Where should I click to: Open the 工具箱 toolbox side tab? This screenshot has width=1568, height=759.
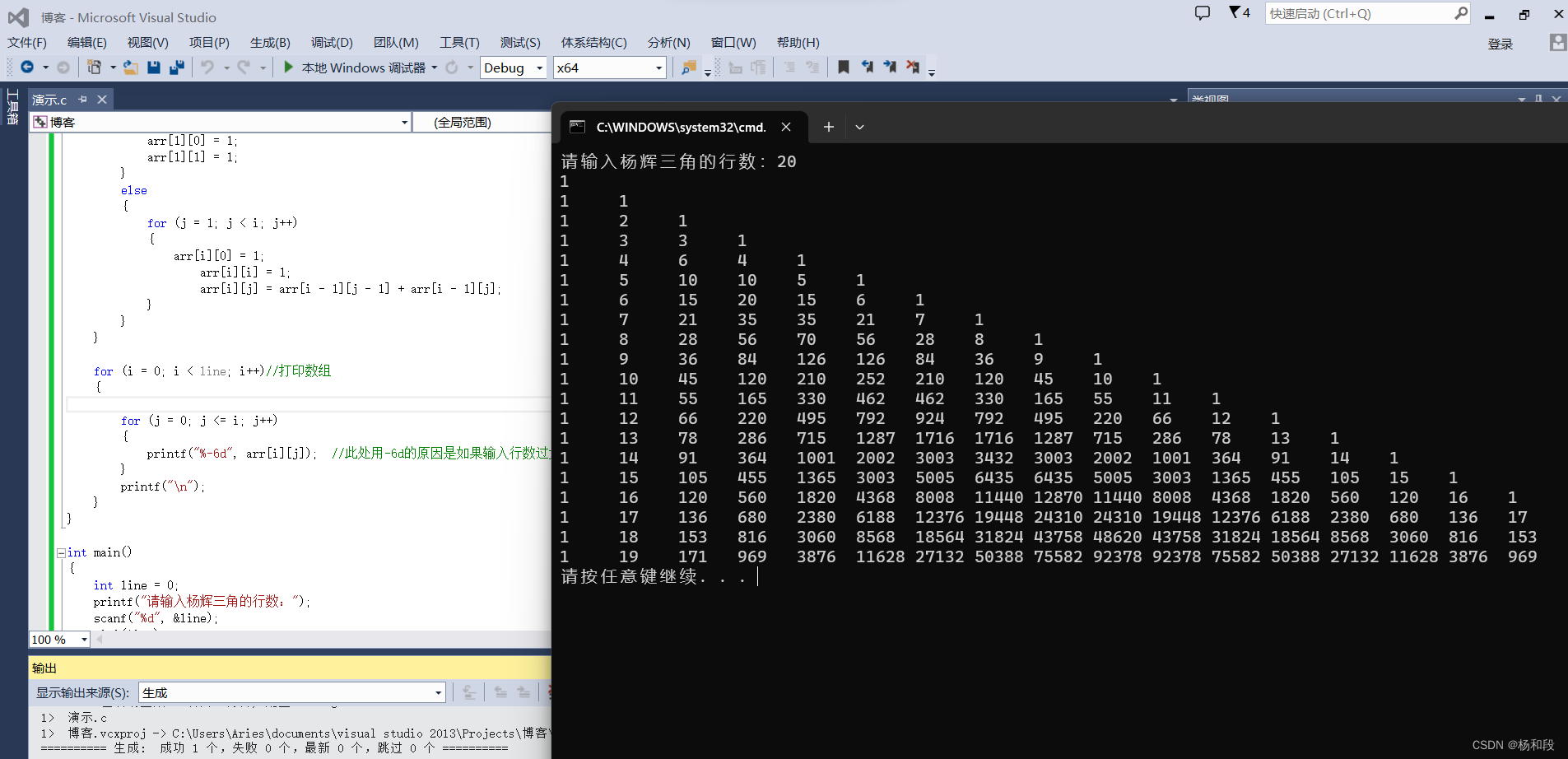(12, 107)
